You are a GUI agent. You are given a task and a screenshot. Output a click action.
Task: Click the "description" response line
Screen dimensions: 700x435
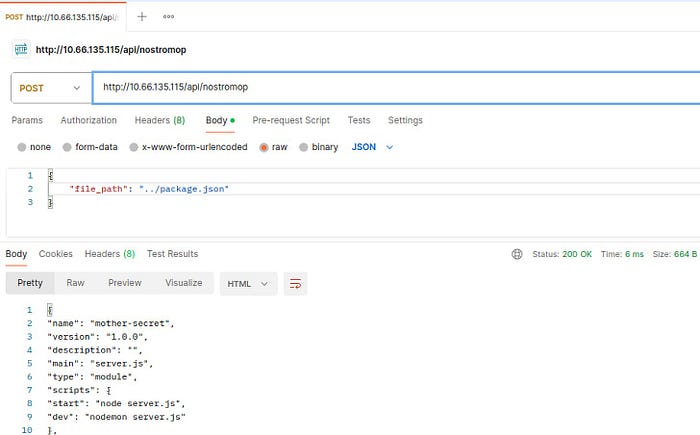[94, 350]
